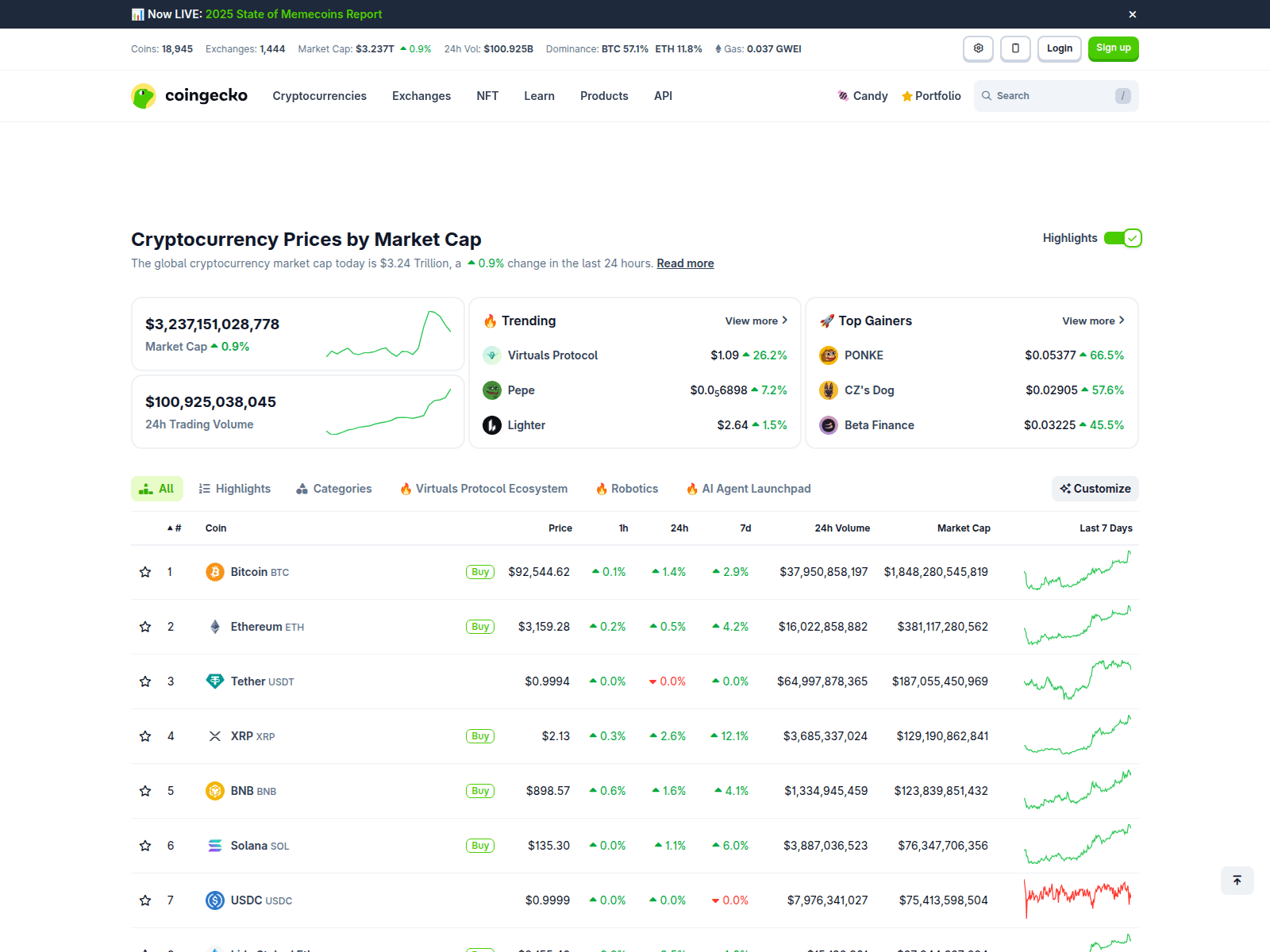The width and height of the screenshot is (1270, 952).
Task: Open the Bitcoin coin icon
Action: click(x=215, y=572)
